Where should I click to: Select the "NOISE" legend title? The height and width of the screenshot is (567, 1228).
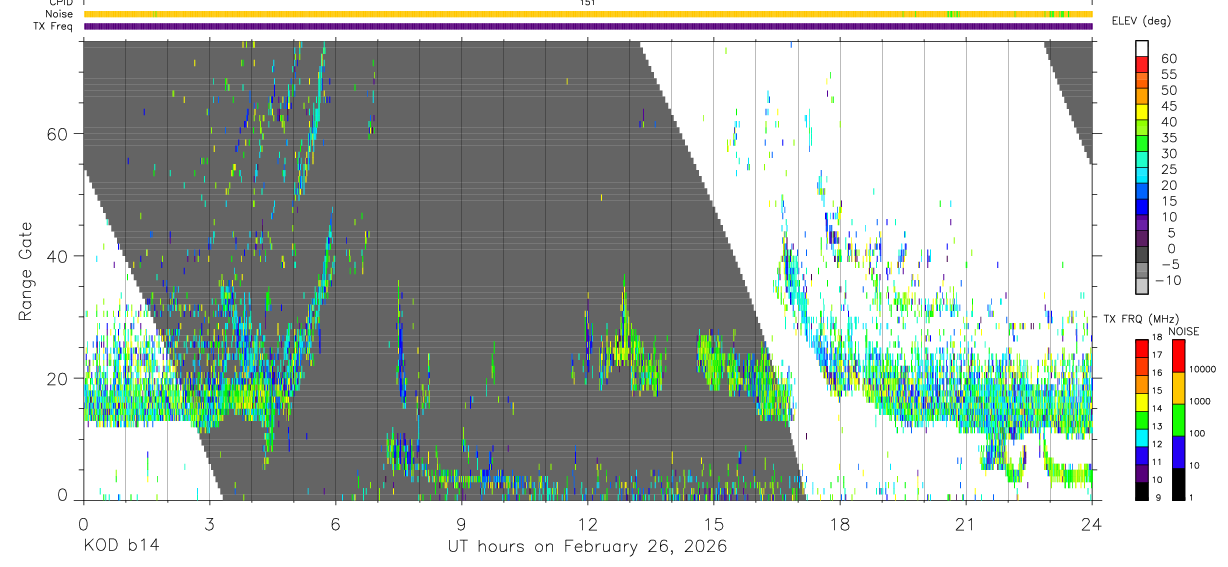pyautogui.click(x=1184, y=331)
